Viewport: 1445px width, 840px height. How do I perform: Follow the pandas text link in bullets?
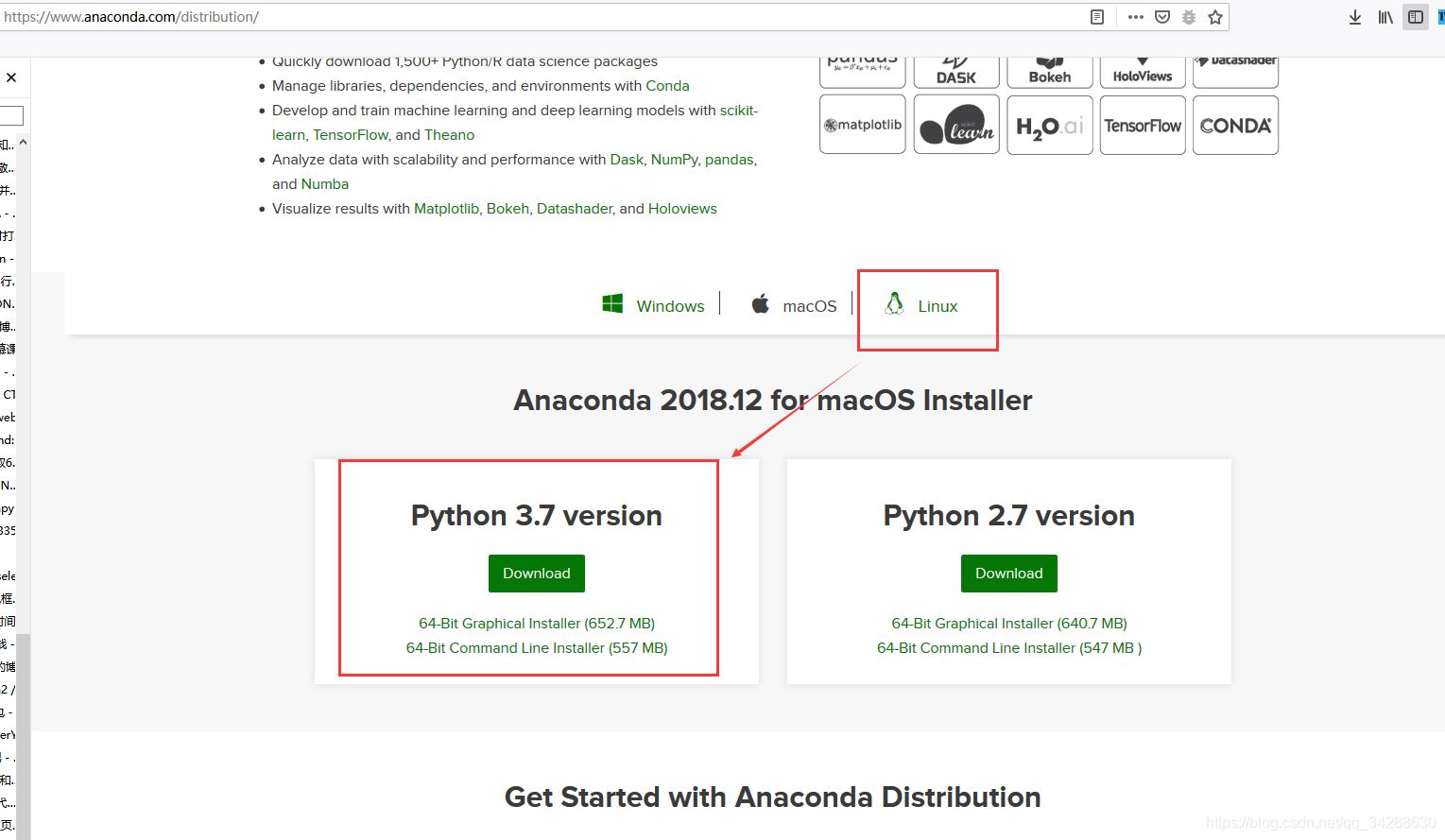coord(729,160)
